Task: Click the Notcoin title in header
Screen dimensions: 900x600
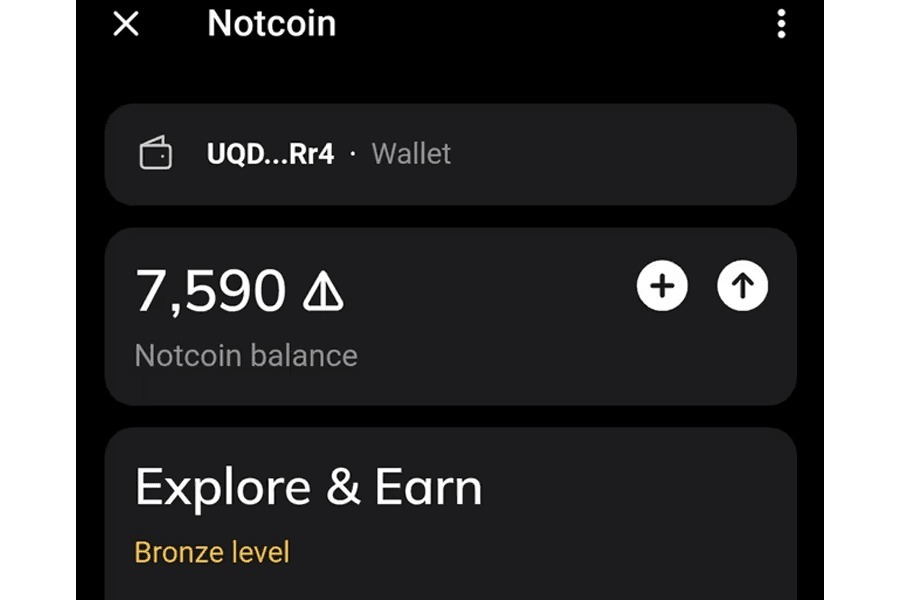Action: tap(271, 24)
